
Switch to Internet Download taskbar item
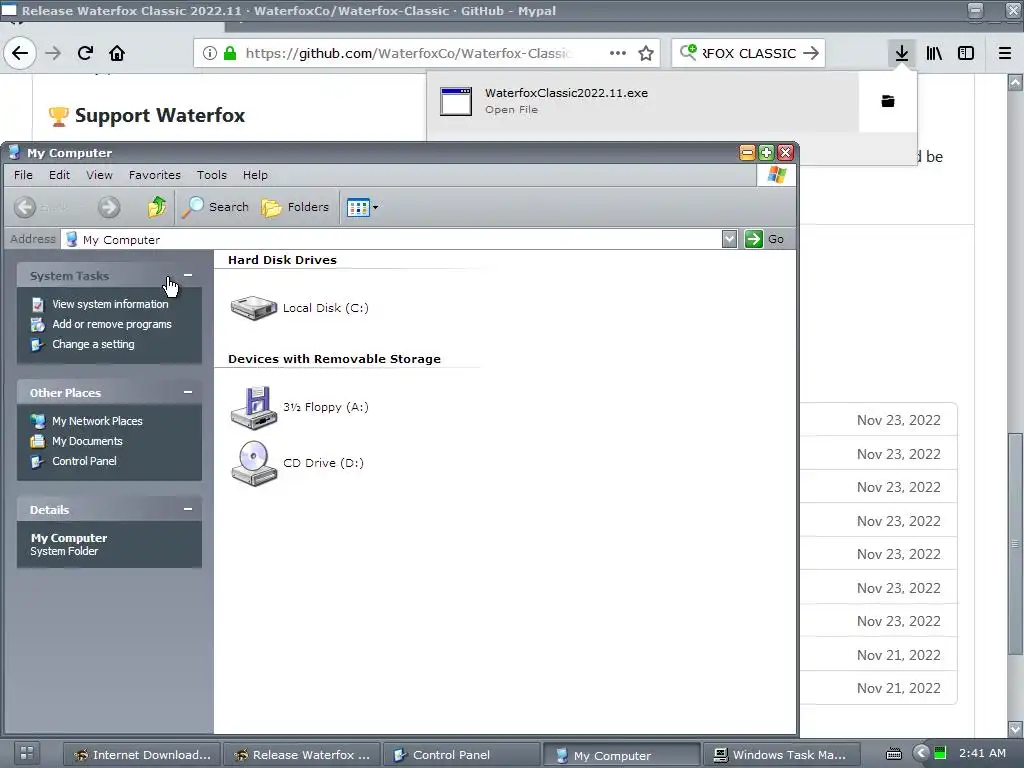coord(142,755)
